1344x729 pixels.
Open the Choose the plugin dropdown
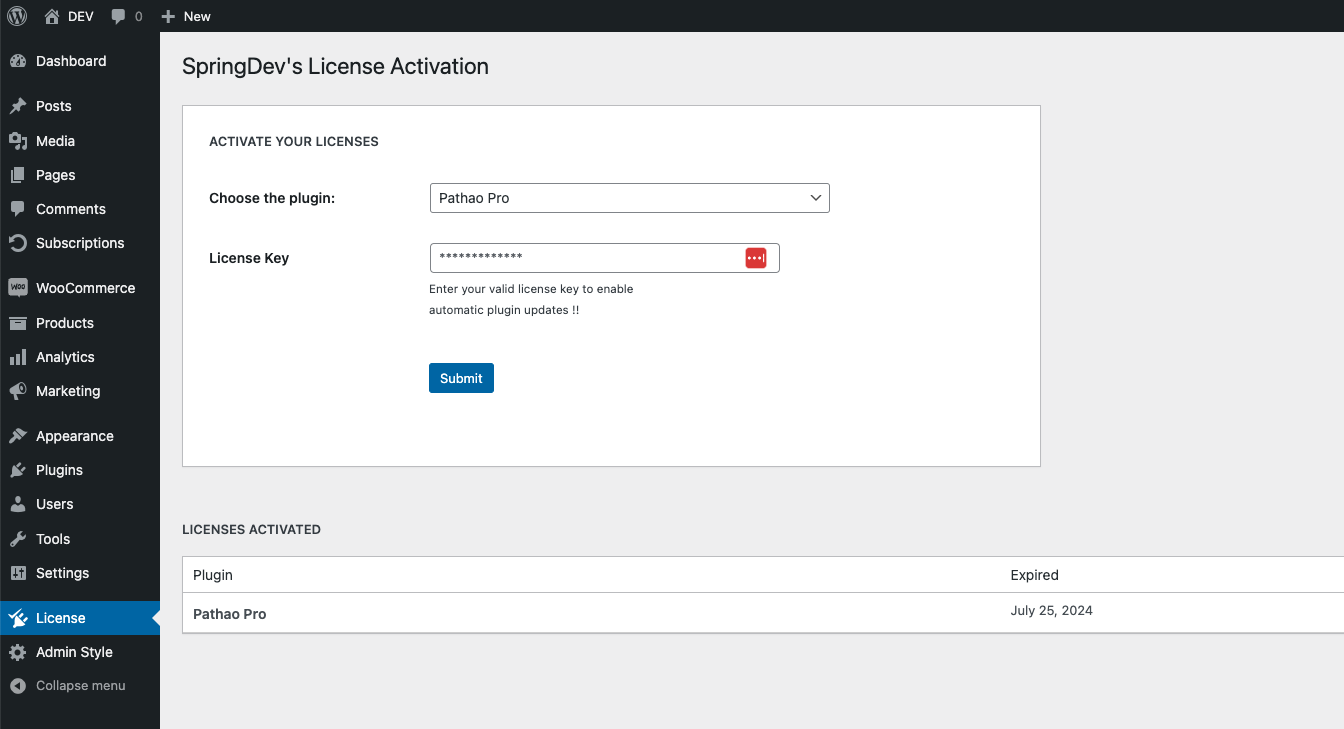click(630, 198)
